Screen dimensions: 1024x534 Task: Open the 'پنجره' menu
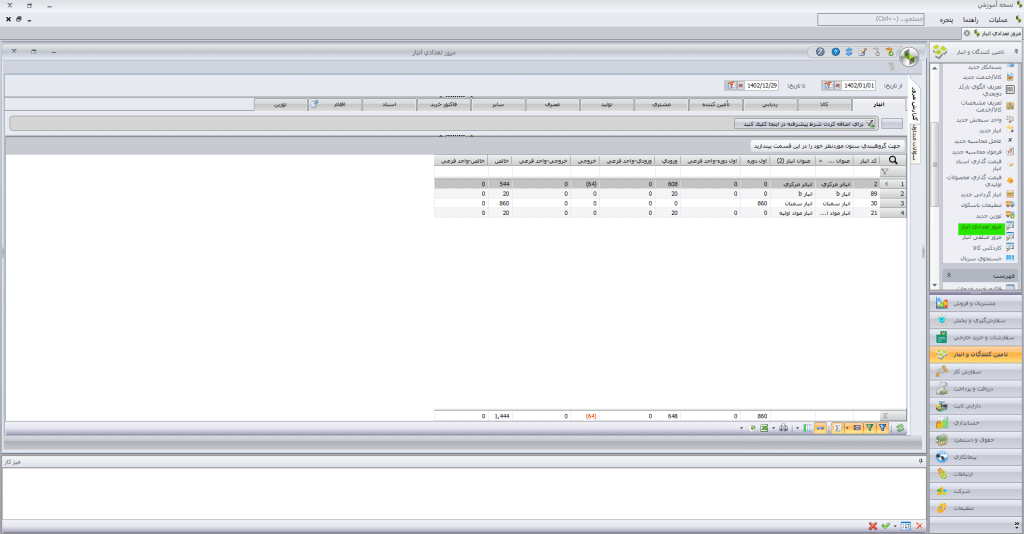(x=946, y=20)
